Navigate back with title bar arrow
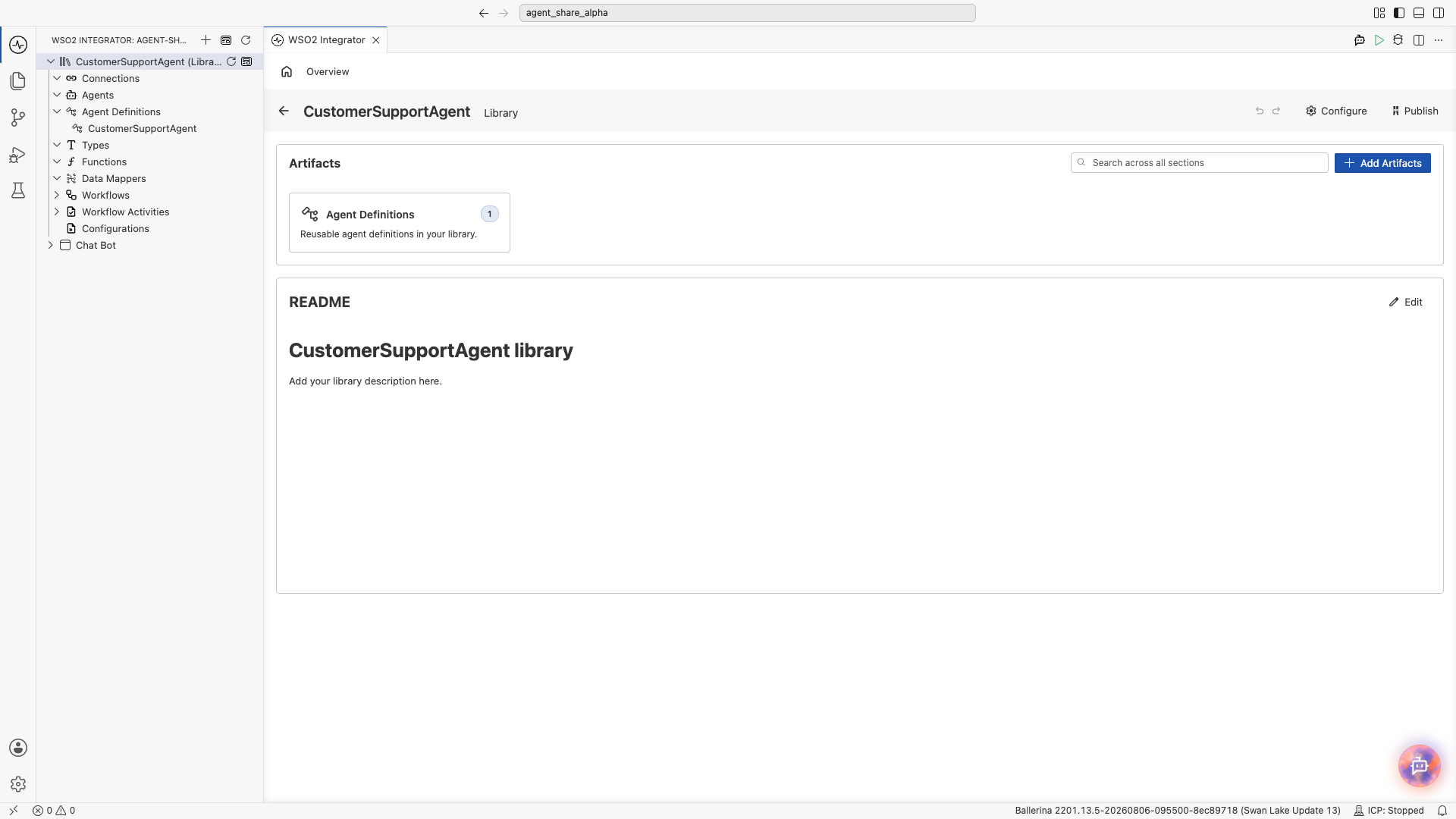Screen dimensions: 1456x819 coord(484,13)
